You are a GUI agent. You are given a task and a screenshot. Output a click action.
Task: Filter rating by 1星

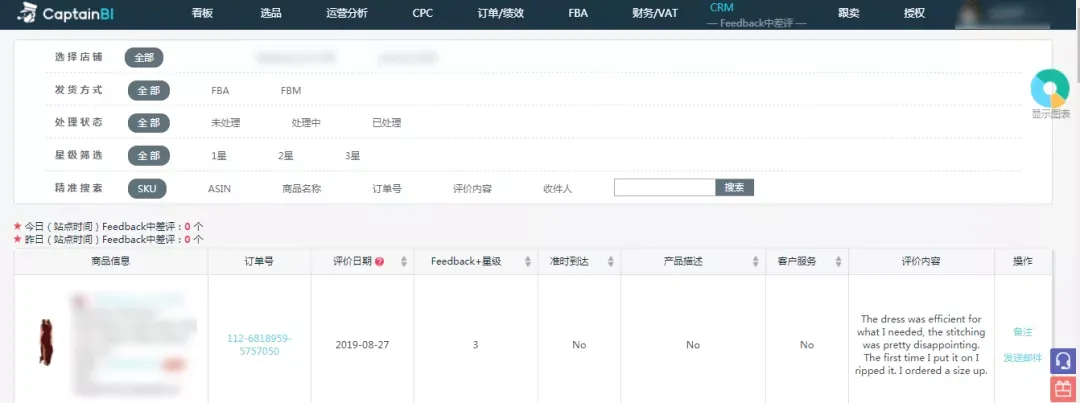[x=219, y=156]
